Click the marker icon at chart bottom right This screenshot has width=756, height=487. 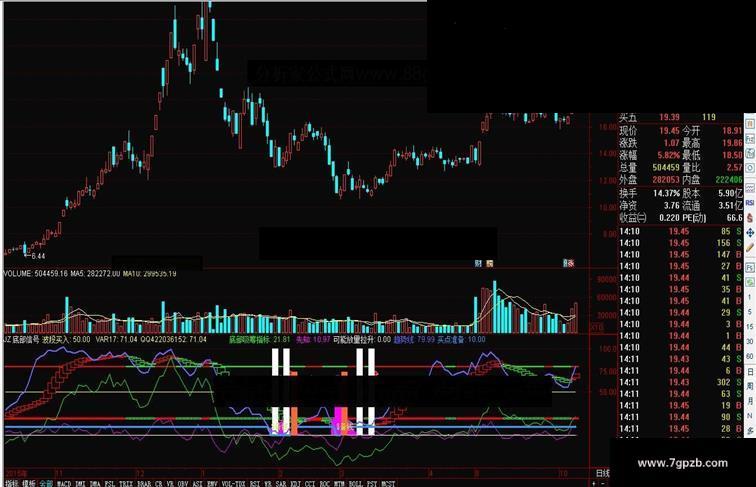569,263
